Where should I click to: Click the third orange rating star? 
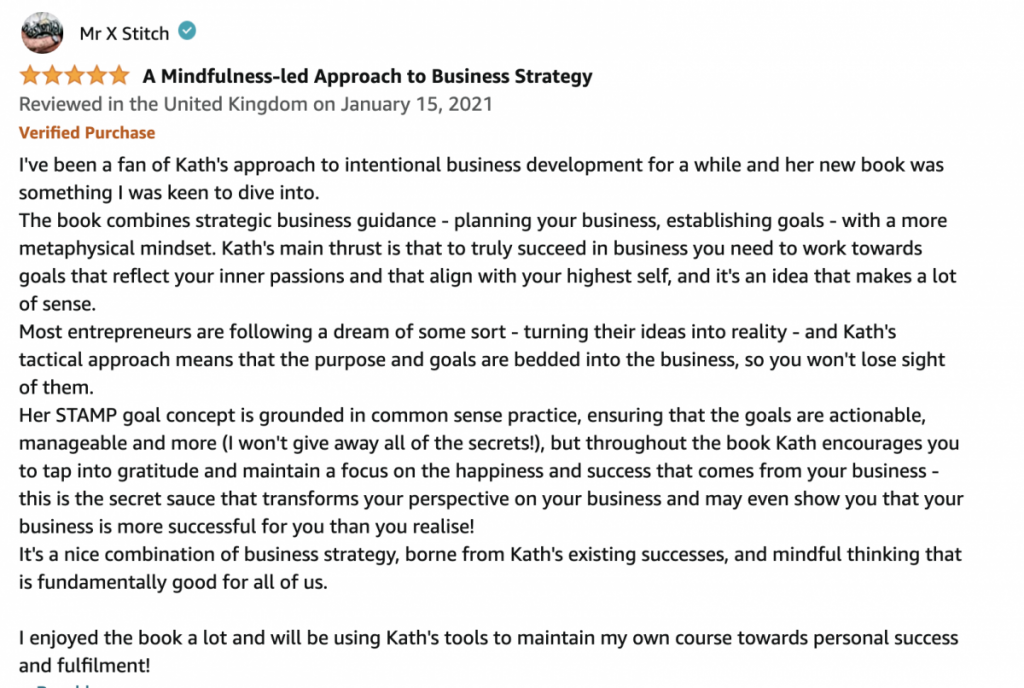click(x=74, y=76)
